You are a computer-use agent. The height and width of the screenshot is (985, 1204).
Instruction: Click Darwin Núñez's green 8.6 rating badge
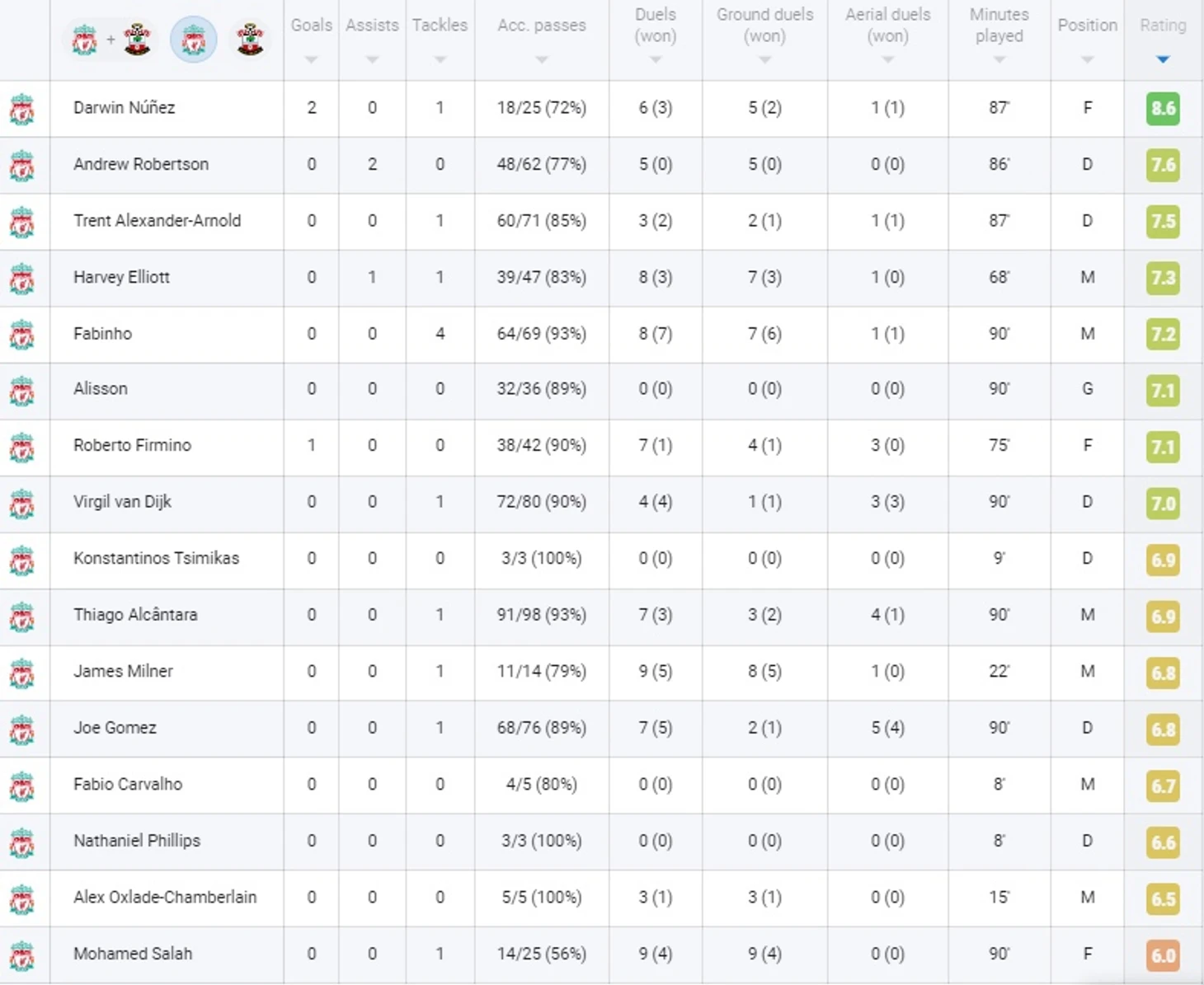point(1163,109)
